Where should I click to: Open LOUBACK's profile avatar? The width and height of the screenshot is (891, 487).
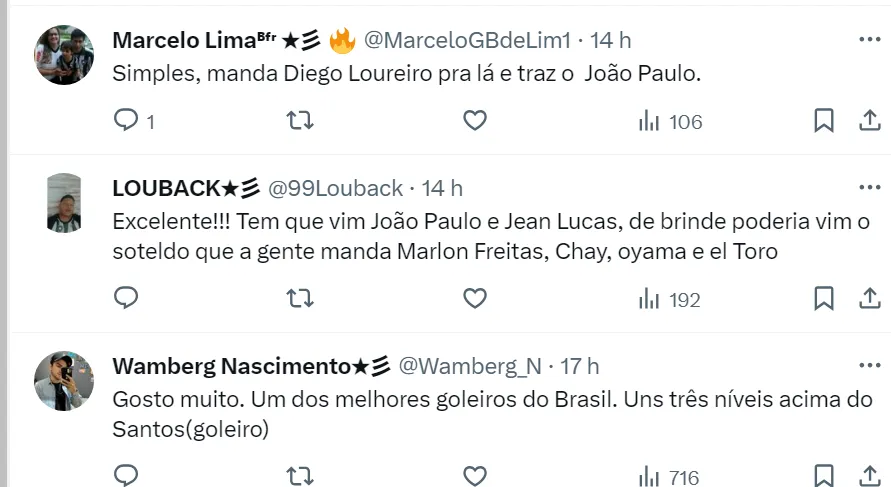pyautogui.click(x=64, y=203)
